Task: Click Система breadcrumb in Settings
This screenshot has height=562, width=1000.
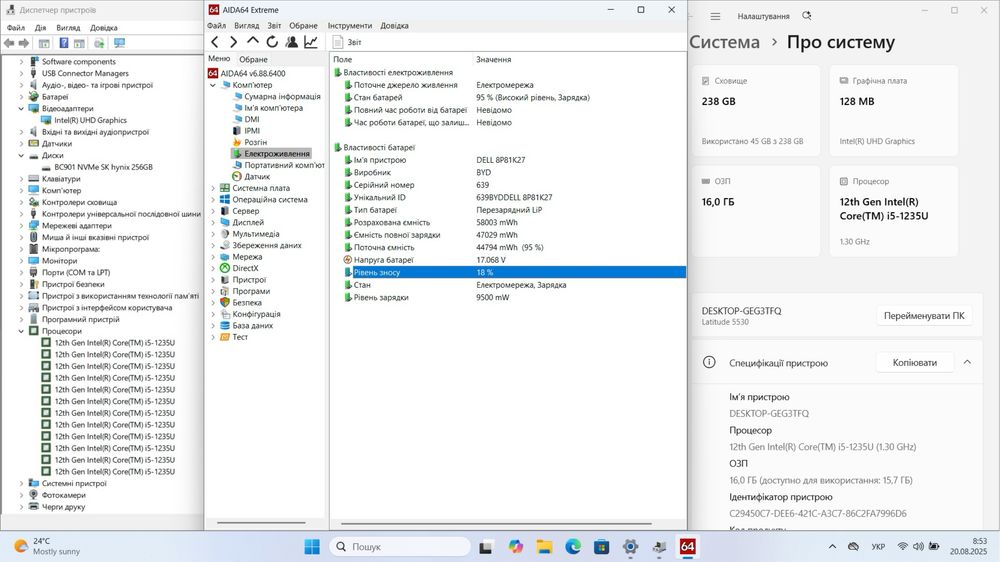Action: (x=724, y=42)
